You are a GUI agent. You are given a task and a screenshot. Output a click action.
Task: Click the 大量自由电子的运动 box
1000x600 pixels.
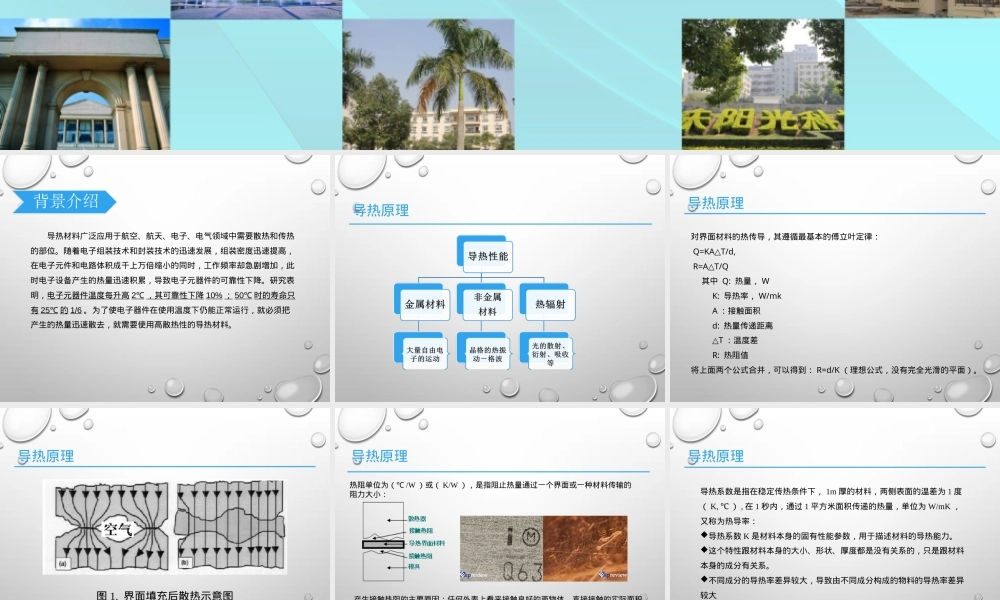tap(424, 352)
